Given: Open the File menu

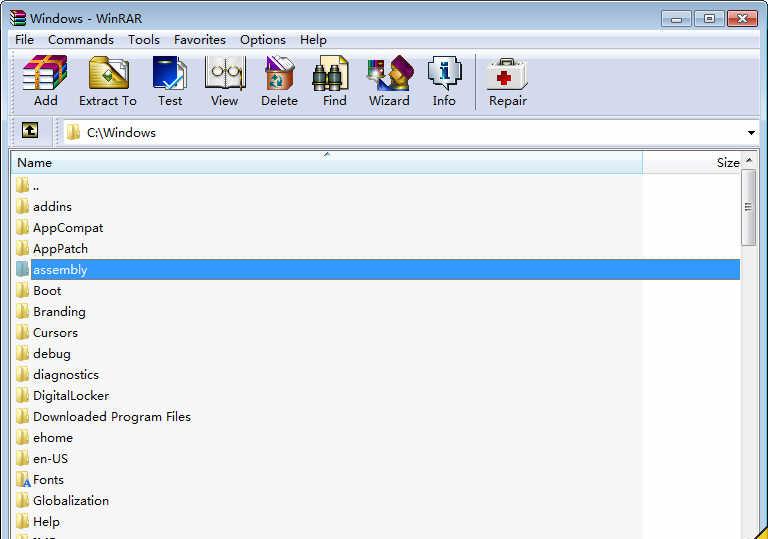Looking at the screenshot, I should pyautogui.click(x=24, y=40).
